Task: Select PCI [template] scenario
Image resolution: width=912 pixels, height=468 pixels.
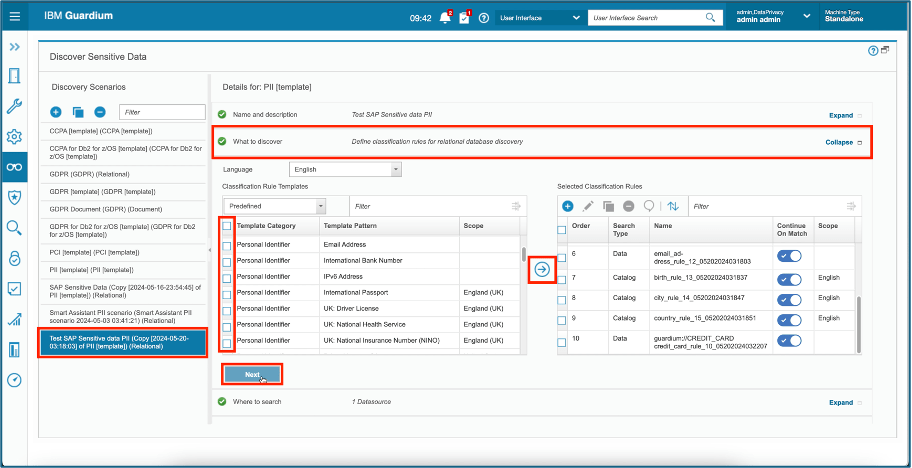Action: click(124, 252)
